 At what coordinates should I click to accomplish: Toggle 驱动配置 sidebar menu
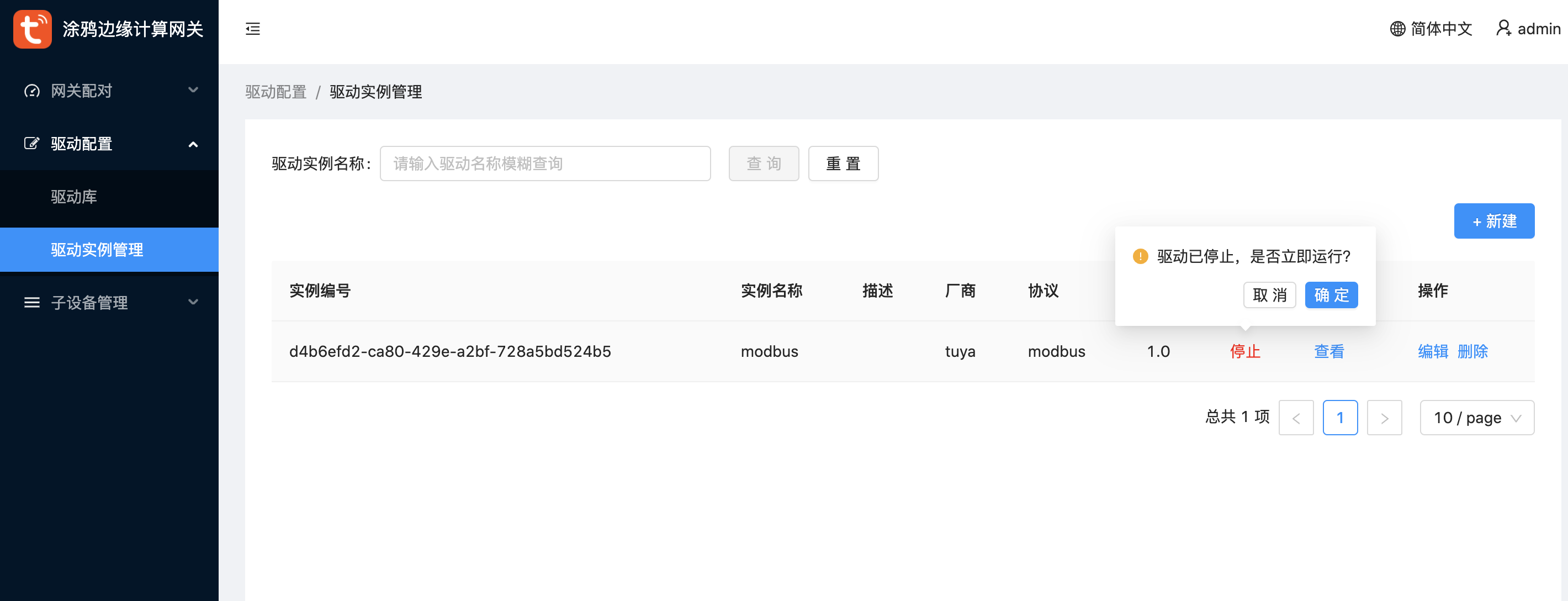(109, 144)
